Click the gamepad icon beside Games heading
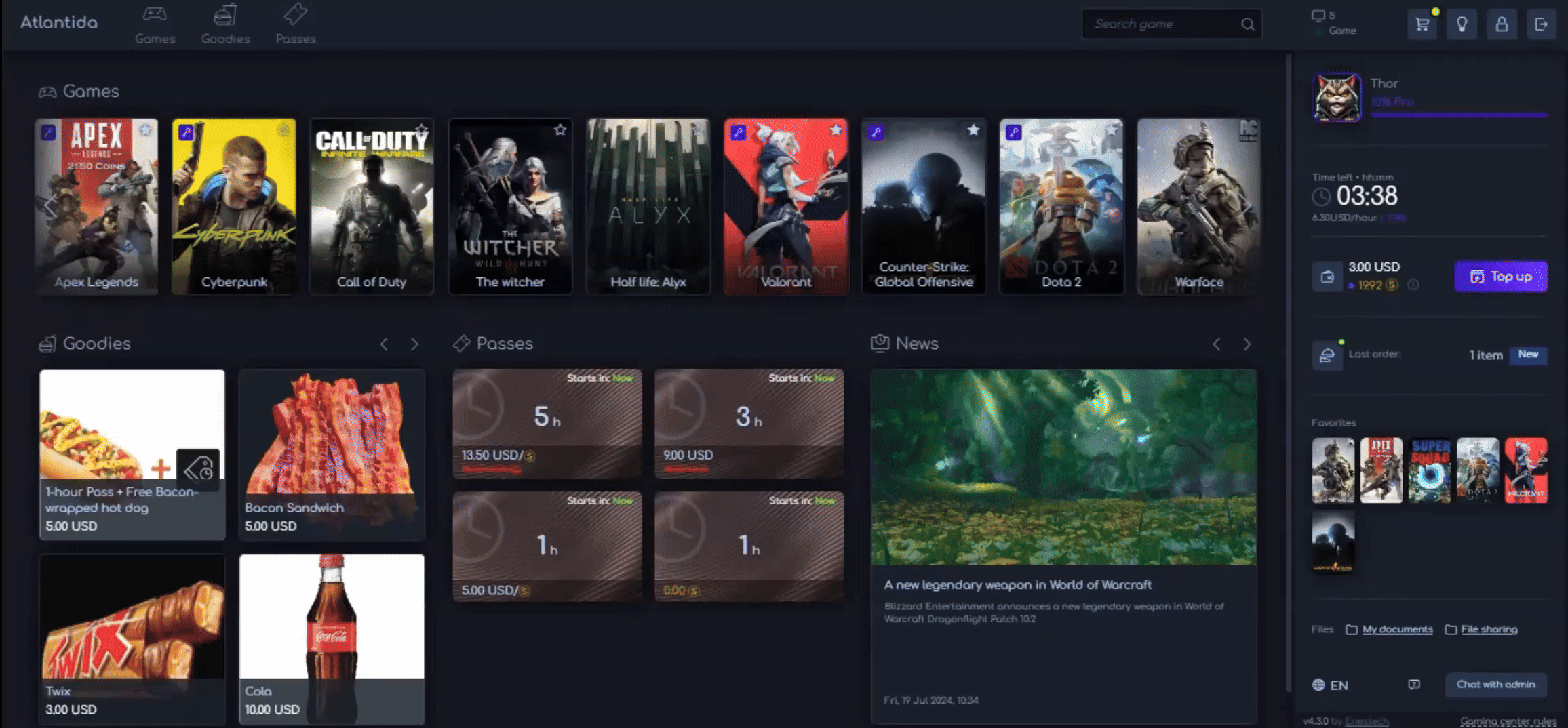 click(x=47, y=92)
